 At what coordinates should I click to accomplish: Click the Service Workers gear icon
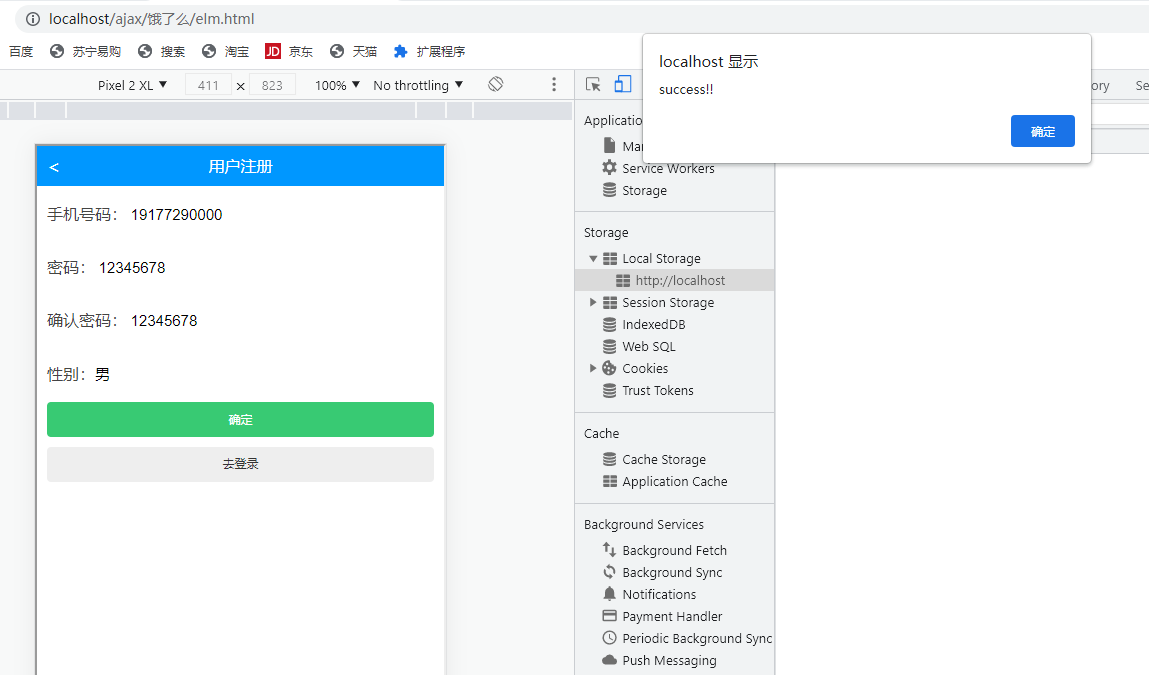[609, 167]
